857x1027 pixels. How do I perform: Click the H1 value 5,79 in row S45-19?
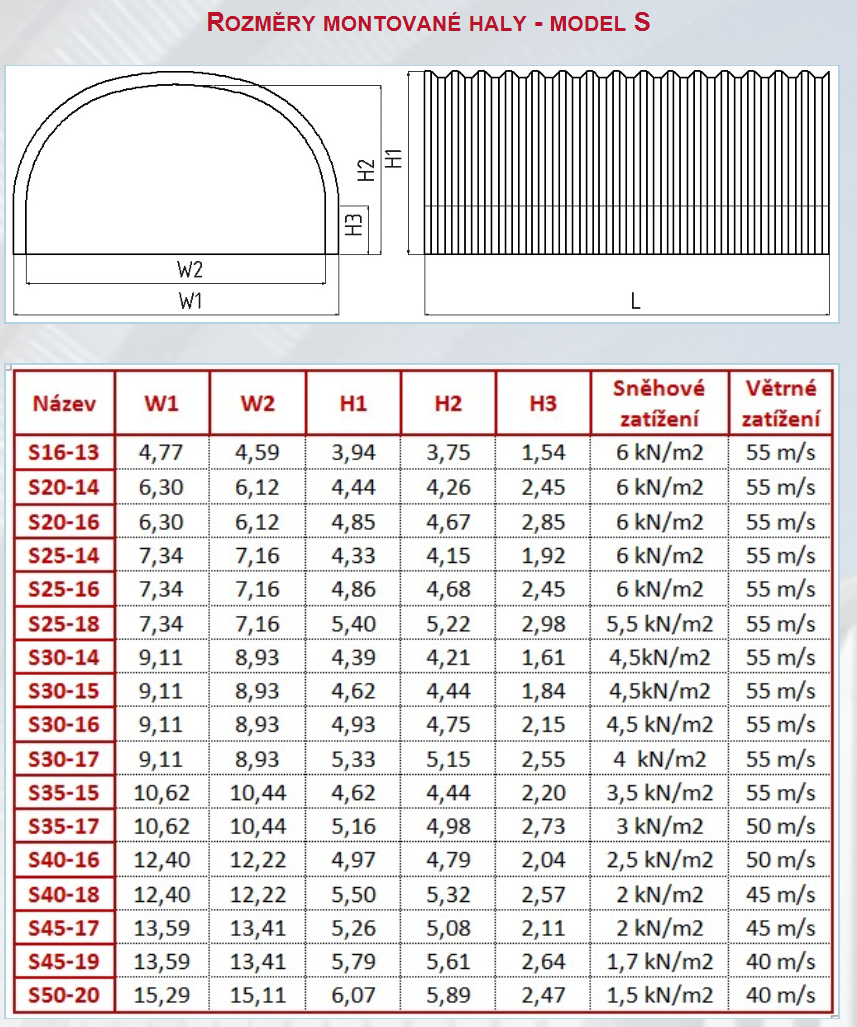point(353,962)
